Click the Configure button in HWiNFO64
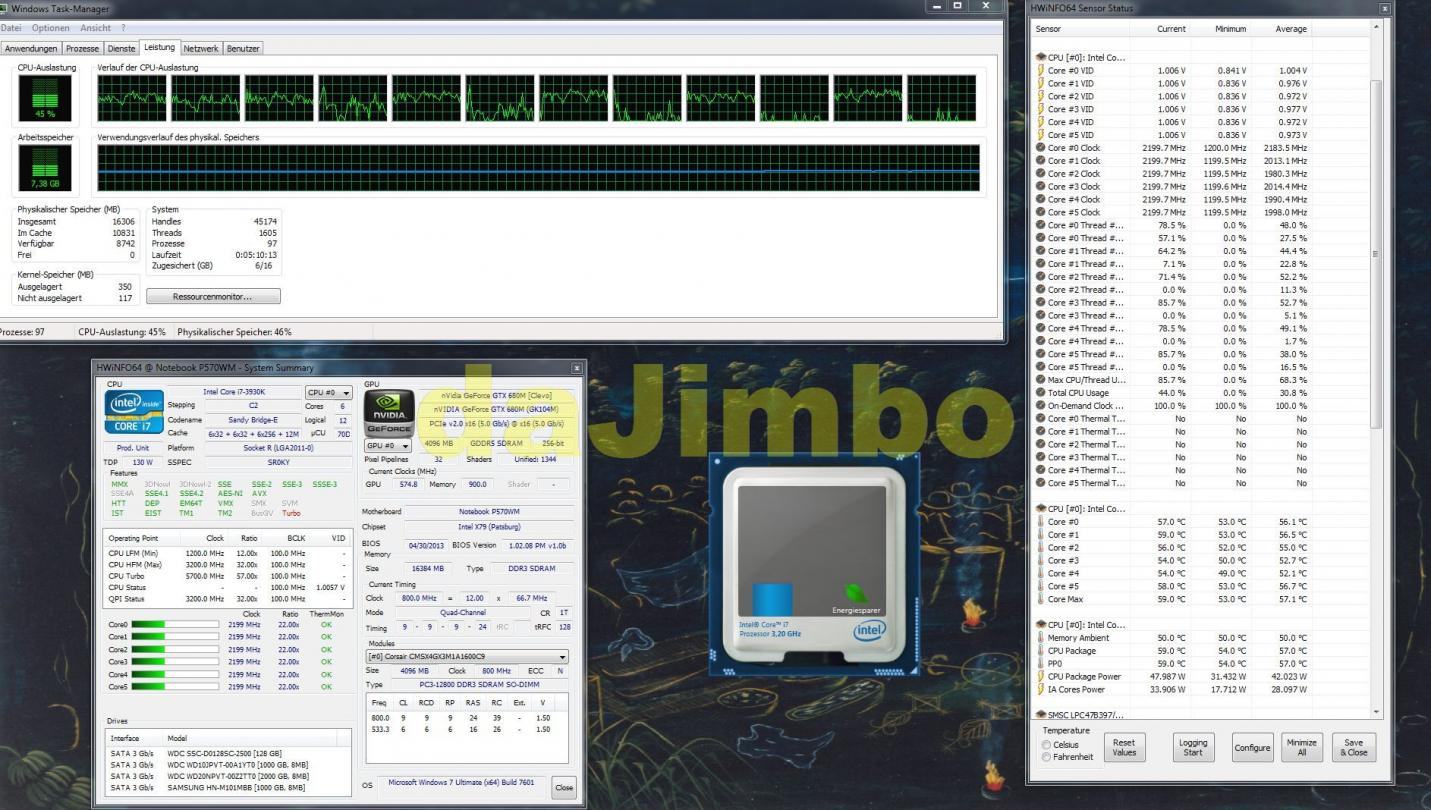The width and height of the screenshot is (1431, 810). pos(1252,747)
